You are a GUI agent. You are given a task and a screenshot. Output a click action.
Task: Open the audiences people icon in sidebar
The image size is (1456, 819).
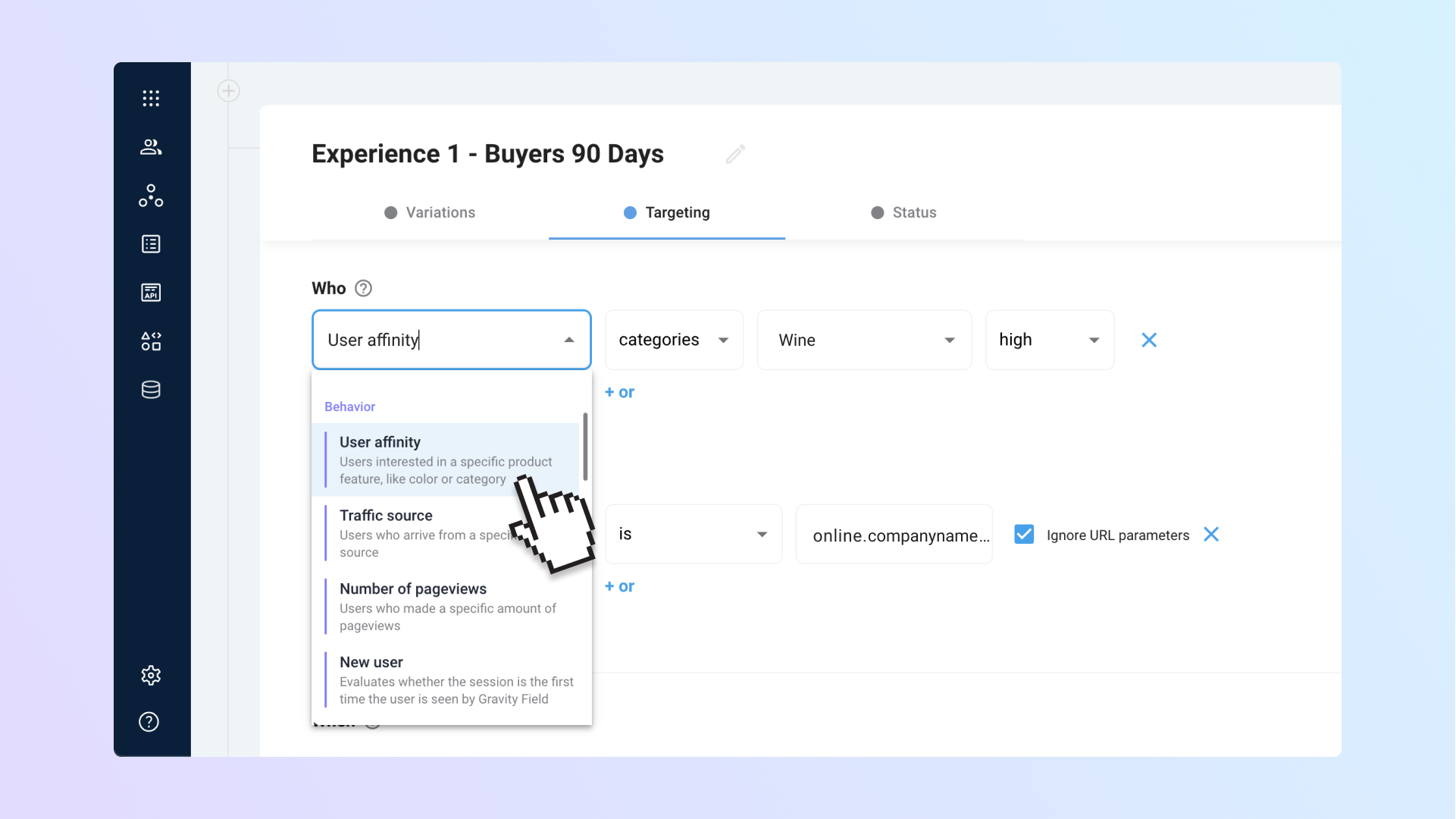151,147
